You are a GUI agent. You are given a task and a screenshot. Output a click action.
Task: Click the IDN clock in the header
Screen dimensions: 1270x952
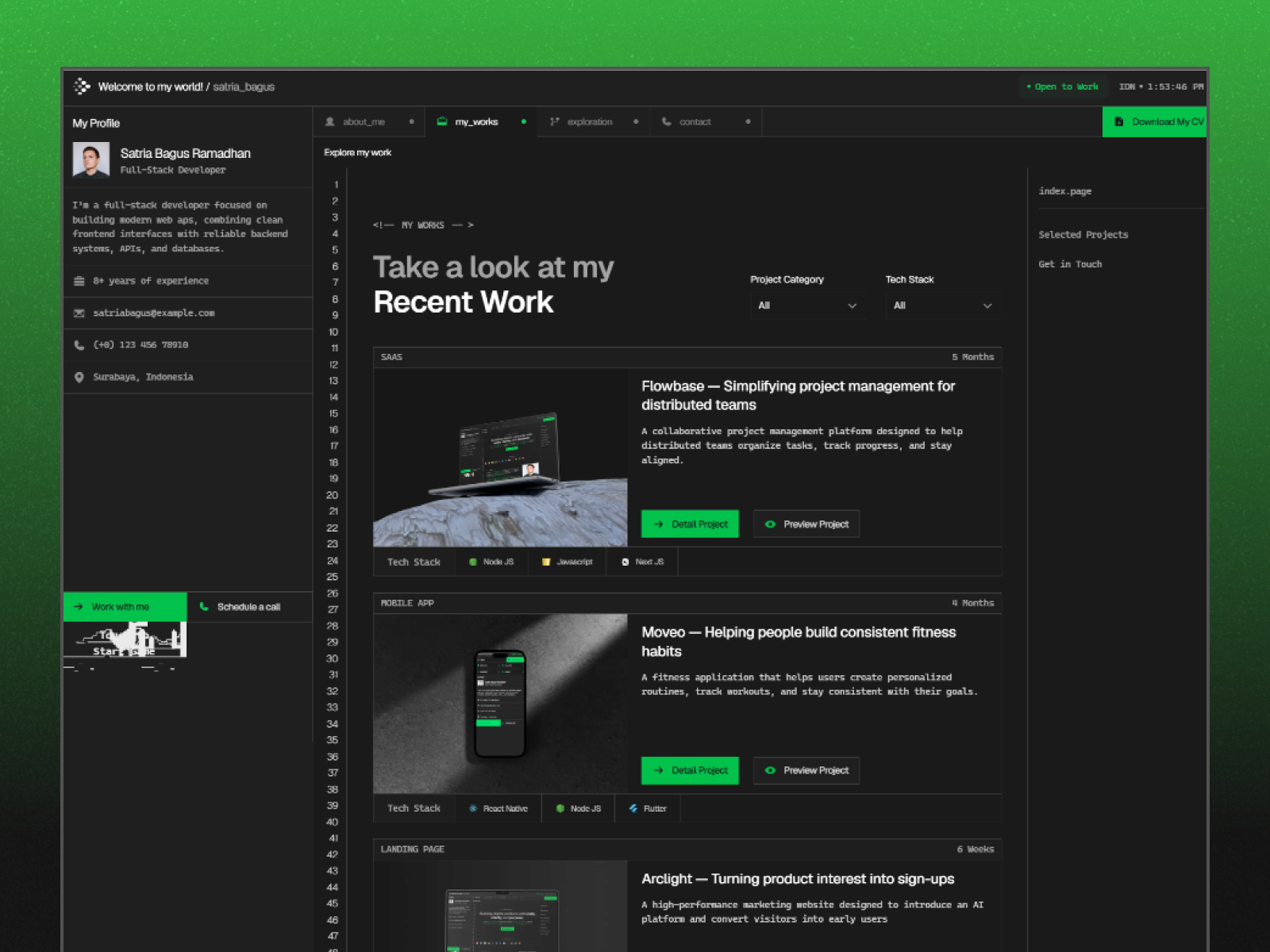(x=1161, y=86)
